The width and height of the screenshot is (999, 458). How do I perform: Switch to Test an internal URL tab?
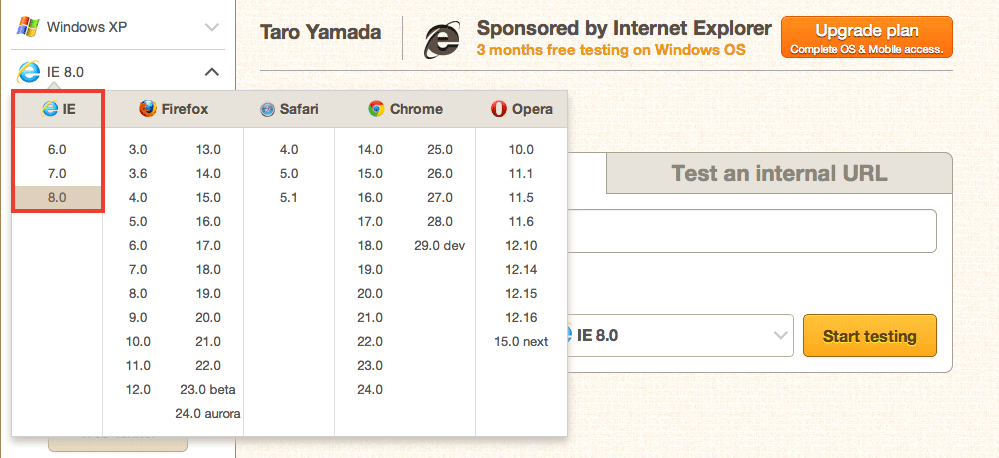[x=779, y=173]
